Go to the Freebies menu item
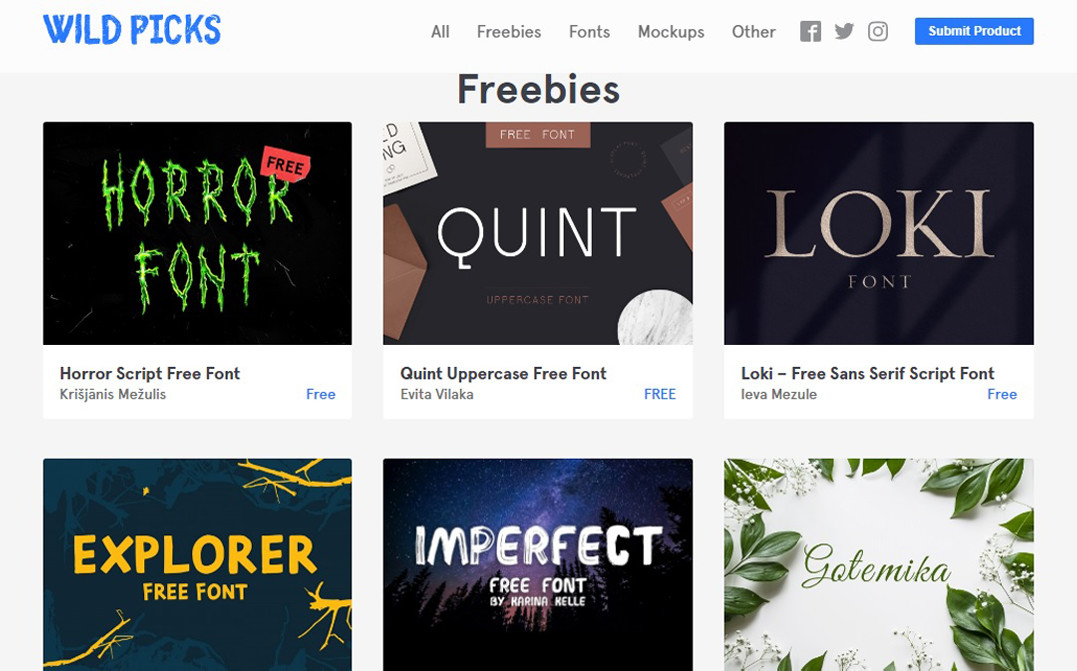This screenshot has height=671, width=1077. [509, 32]
